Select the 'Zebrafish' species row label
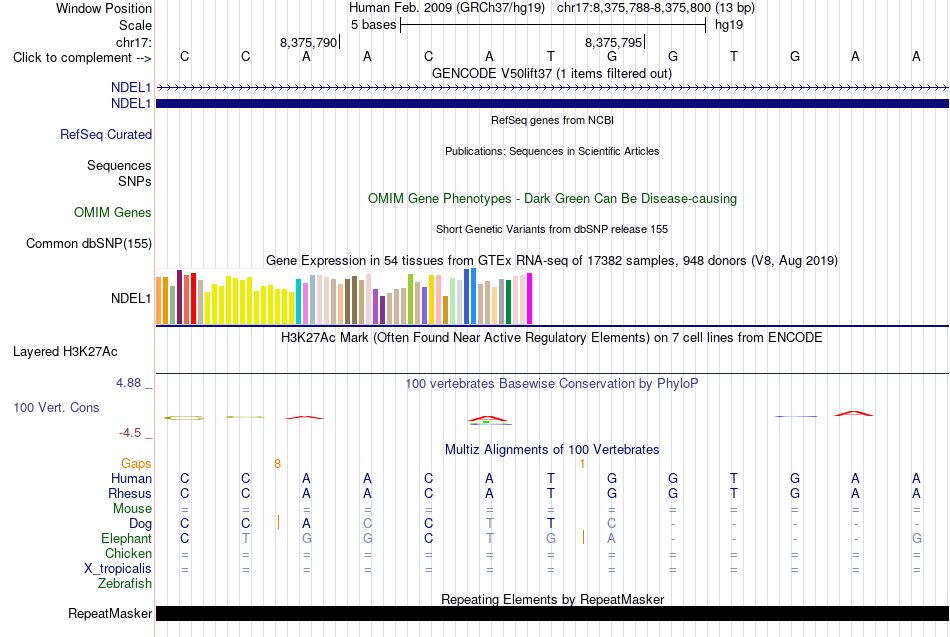The height and width of the screenshot is (637, 950). (125, 583)
